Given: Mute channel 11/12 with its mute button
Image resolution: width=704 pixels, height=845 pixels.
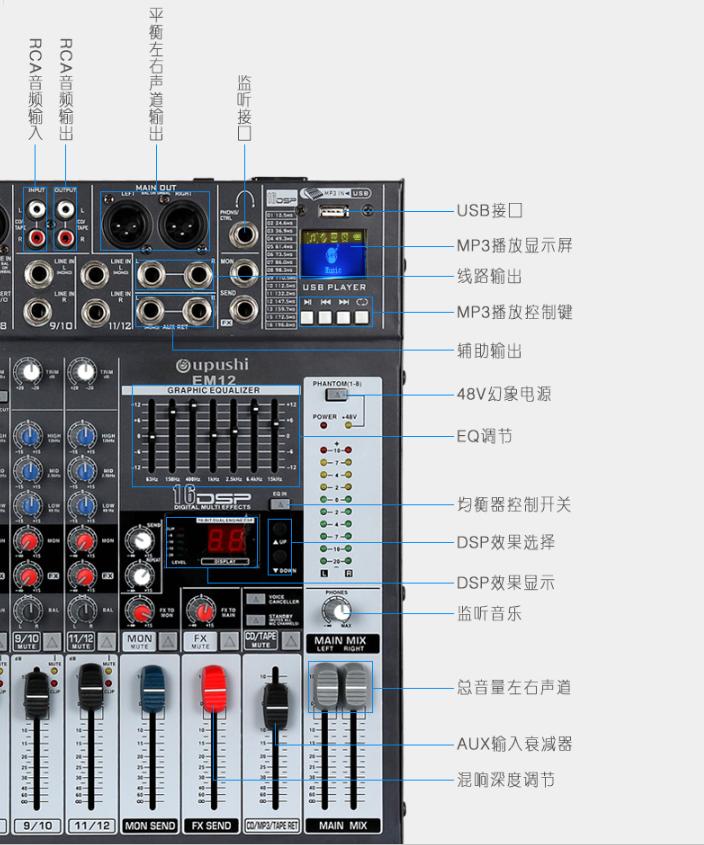Looking at the screenshot, I should (107, 641).
